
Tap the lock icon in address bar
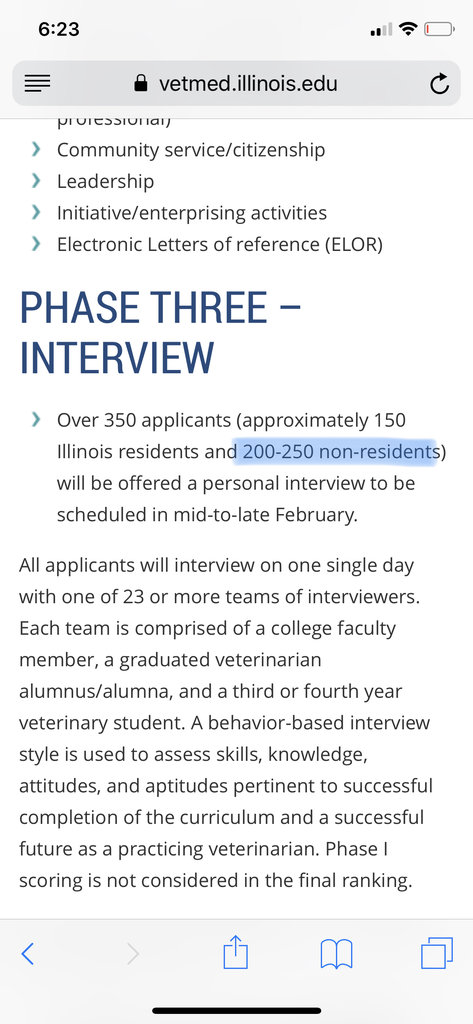(140, 83)
